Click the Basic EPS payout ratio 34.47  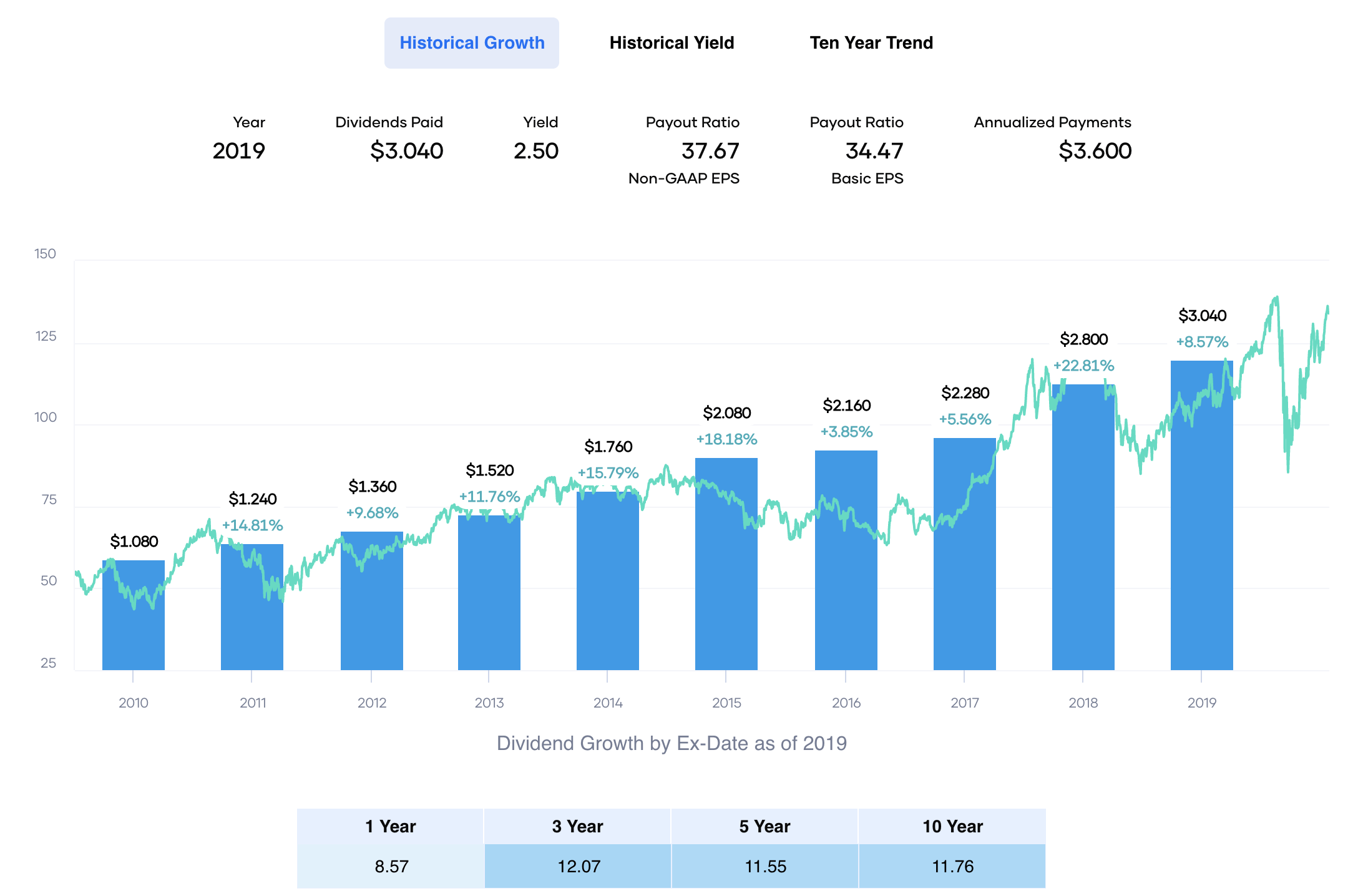874,151
